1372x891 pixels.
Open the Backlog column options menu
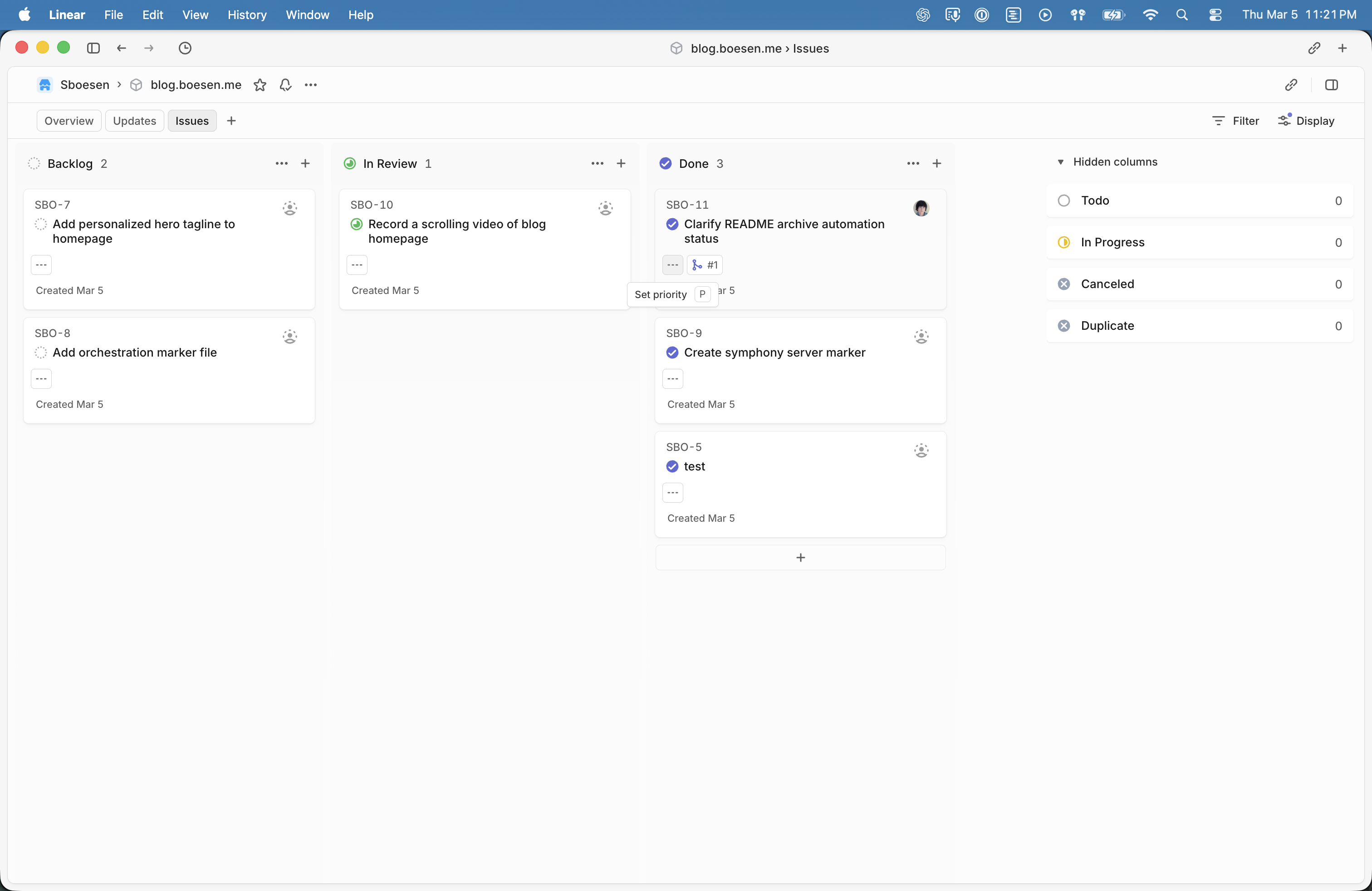tap(282, 164)
